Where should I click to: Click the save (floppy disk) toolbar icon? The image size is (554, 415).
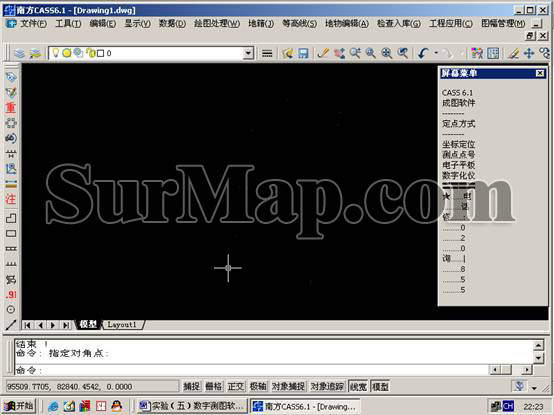[x=303, y=53]
